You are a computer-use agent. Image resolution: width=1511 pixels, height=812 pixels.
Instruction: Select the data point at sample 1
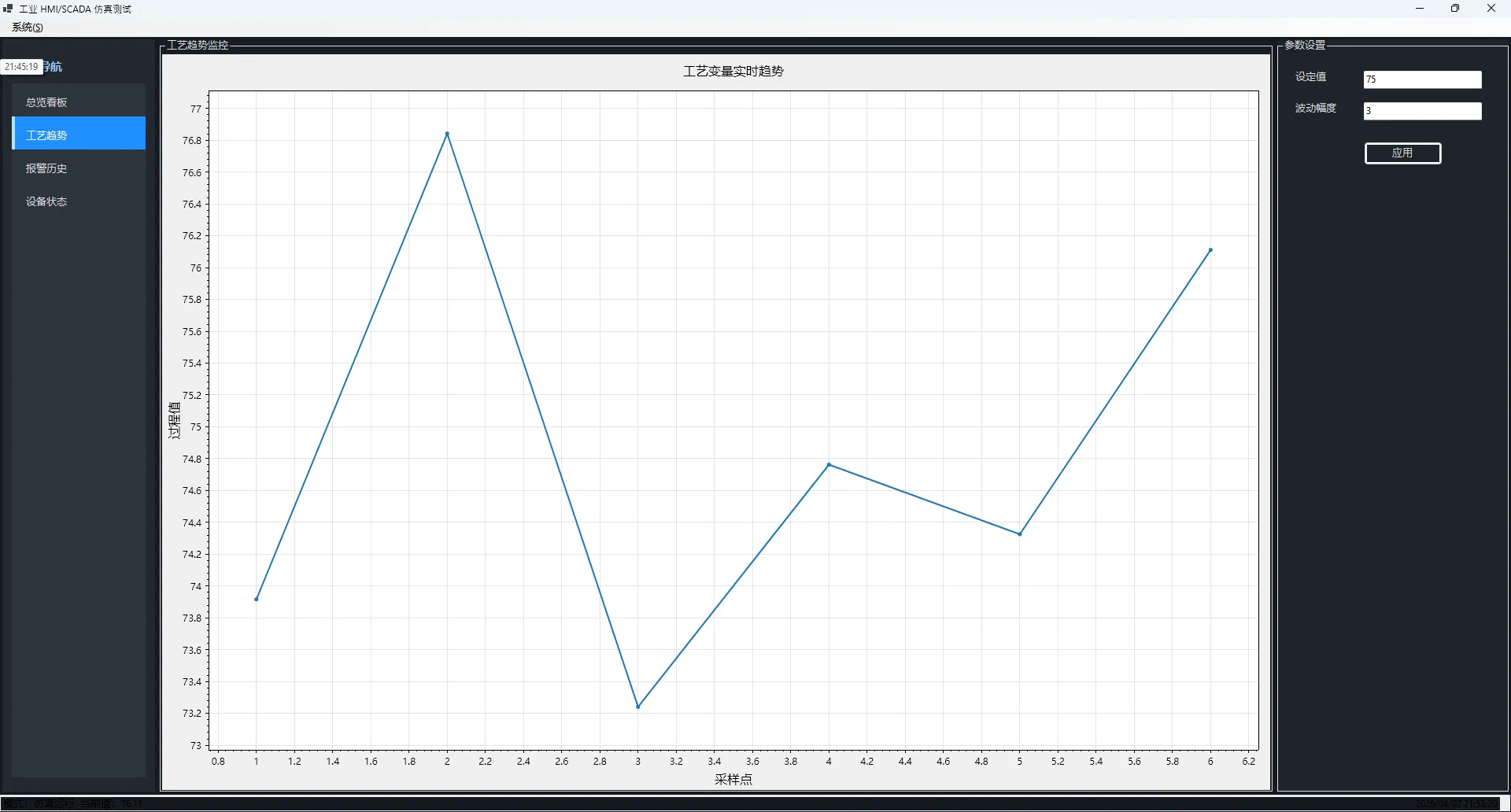[257, 600]
